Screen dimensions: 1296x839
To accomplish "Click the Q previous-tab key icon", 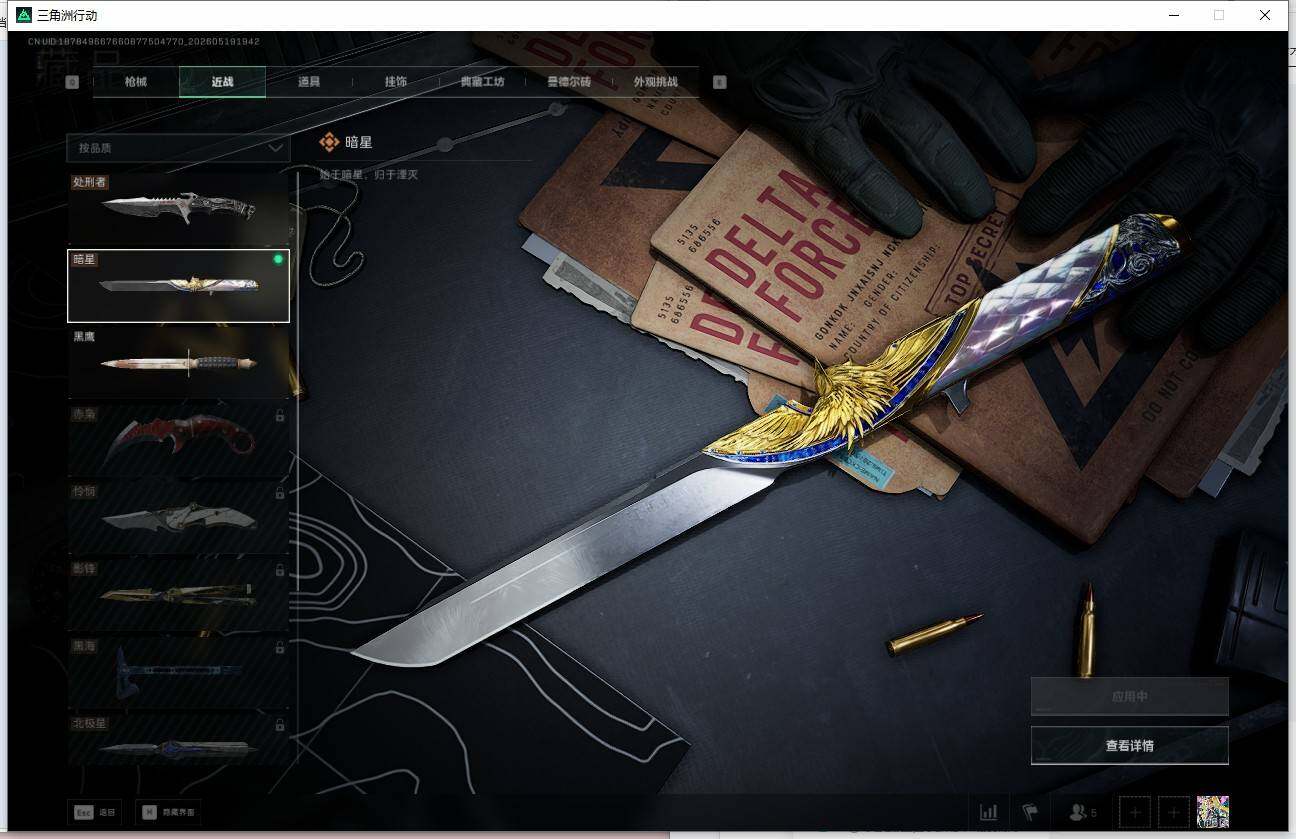I will (72, 82).
